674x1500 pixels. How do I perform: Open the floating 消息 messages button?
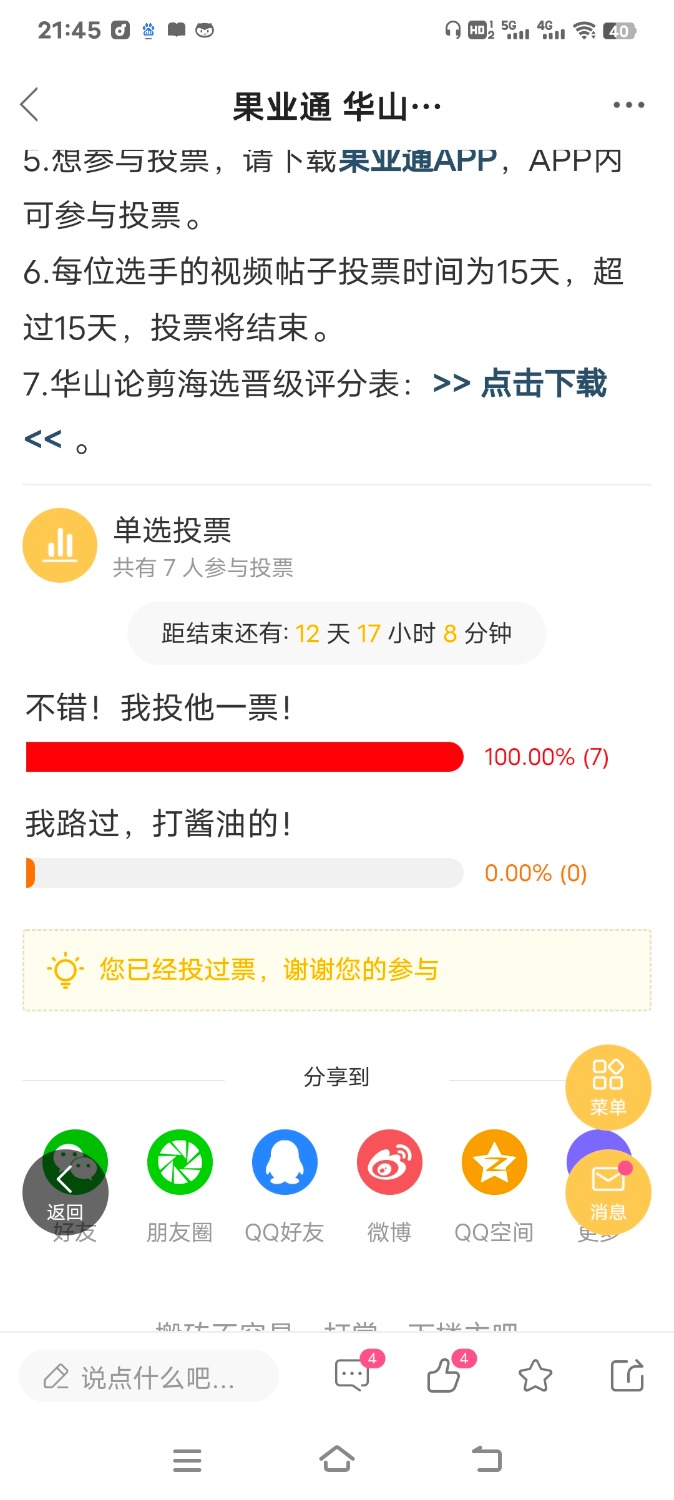[x=608, y=1192]
